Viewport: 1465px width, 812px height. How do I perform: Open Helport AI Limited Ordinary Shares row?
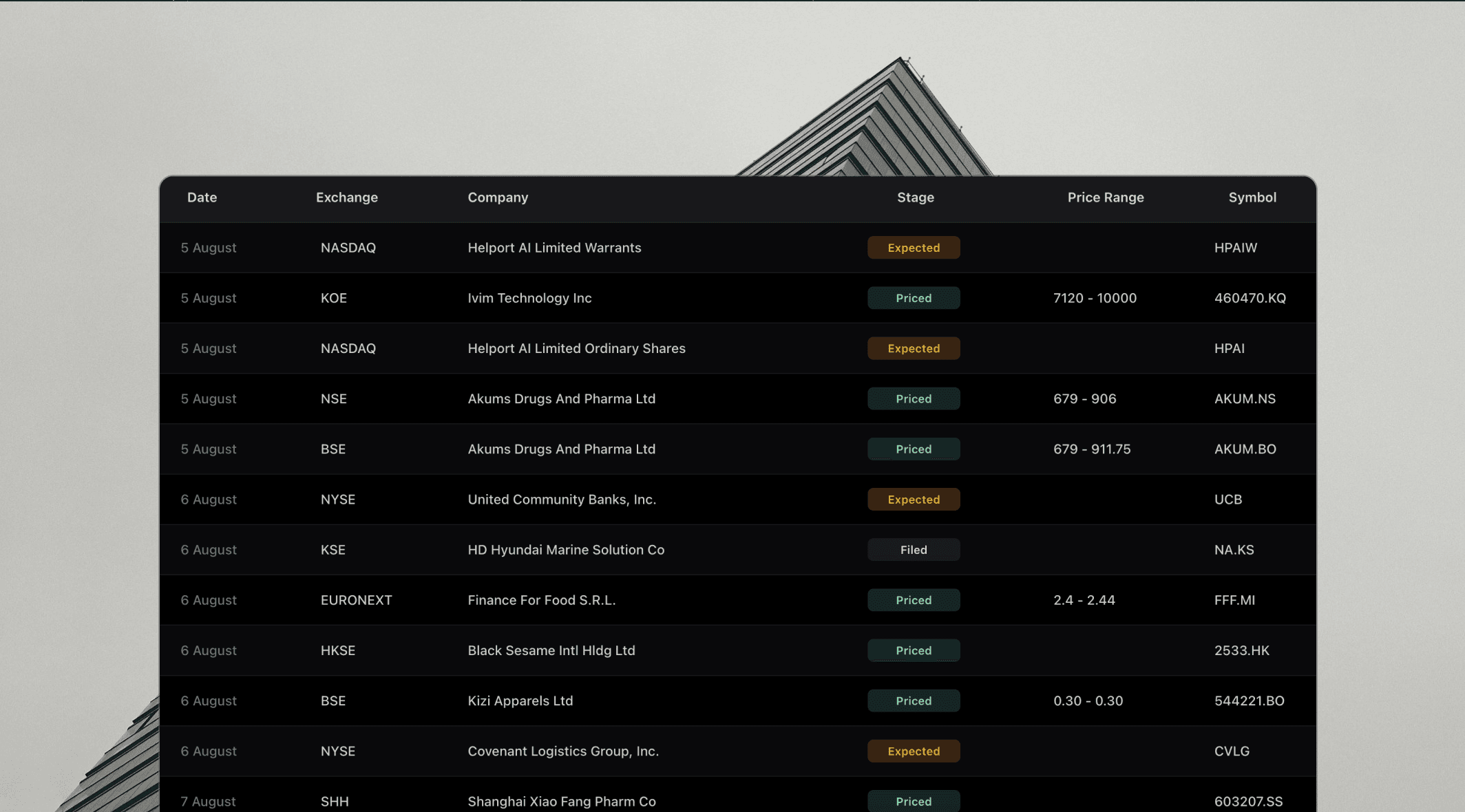click(576, 348)
